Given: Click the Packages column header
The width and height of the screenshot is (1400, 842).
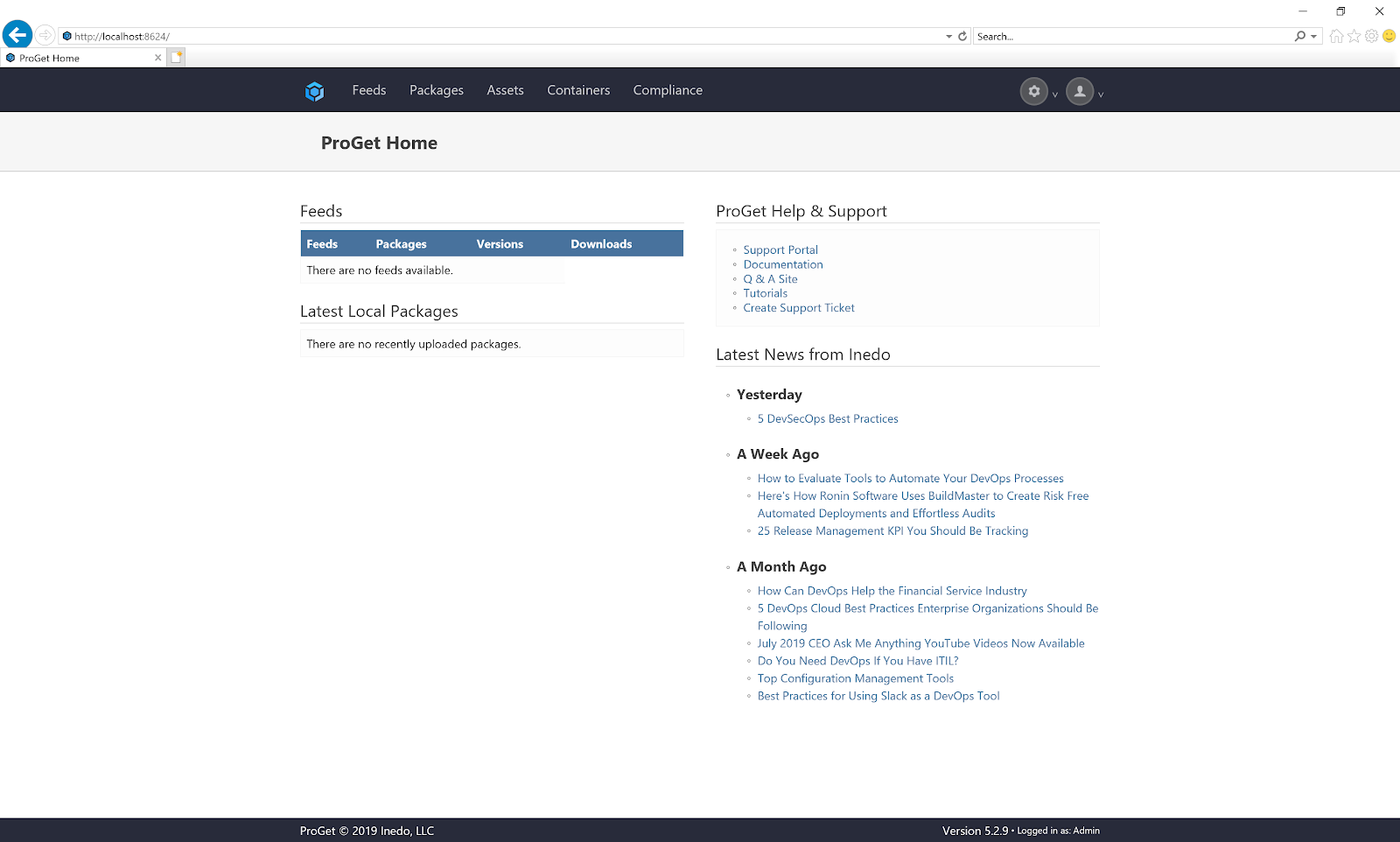Looking at the screenshot, I should click(x=402, y=244).
